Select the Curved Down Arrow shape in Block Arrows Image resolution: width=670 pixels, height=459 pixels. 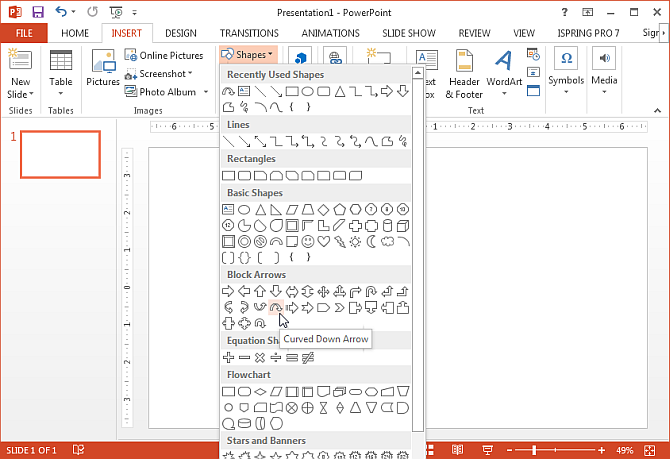pyautogui.click(x=276, y=307)
